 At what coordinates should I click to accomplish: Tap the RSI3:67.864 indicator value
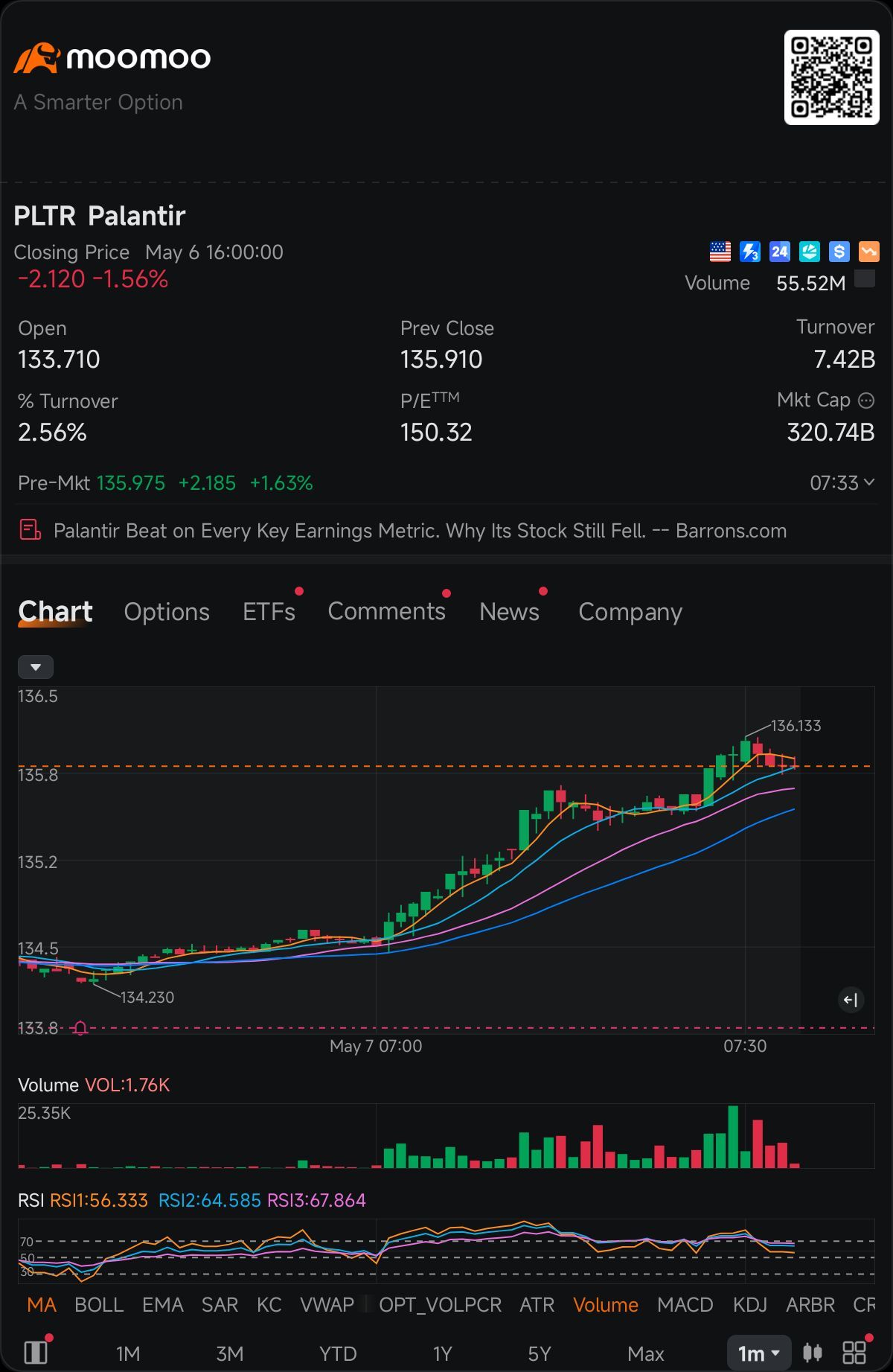coord(316,1200)
